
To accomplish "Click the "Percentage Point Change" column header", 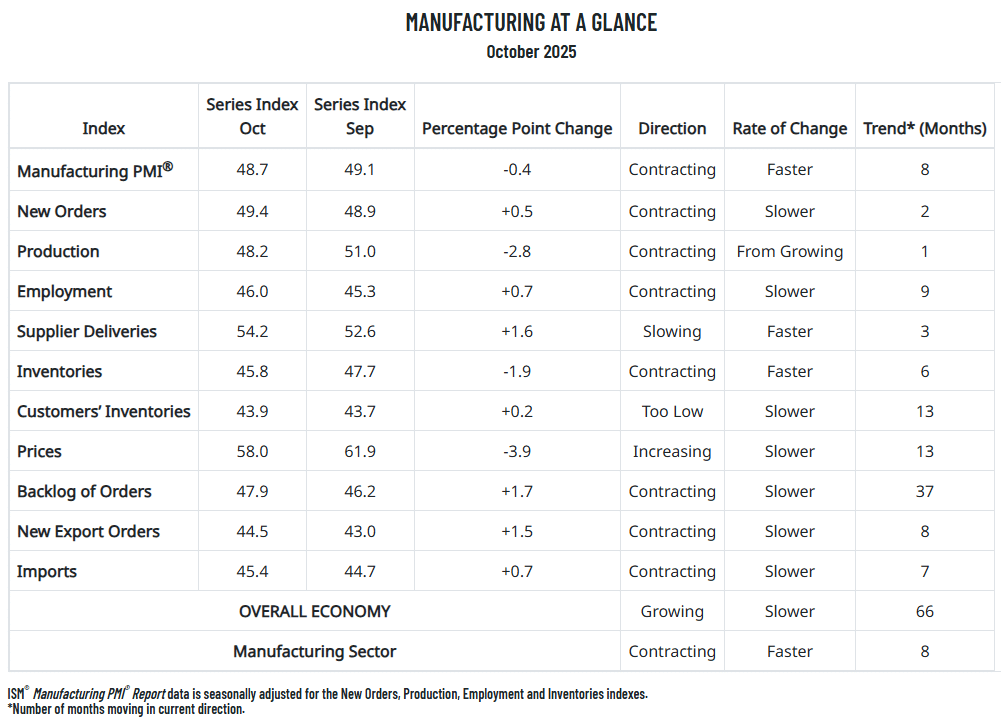I will coord(517,128).
